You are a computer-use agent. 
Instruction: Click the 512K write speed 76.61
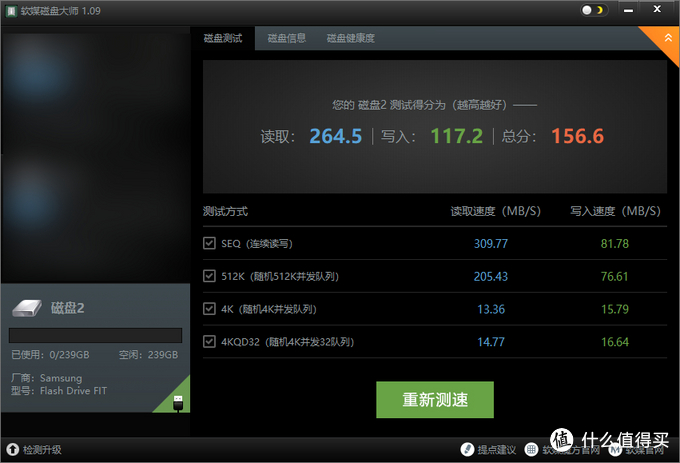tap(615, 277)
